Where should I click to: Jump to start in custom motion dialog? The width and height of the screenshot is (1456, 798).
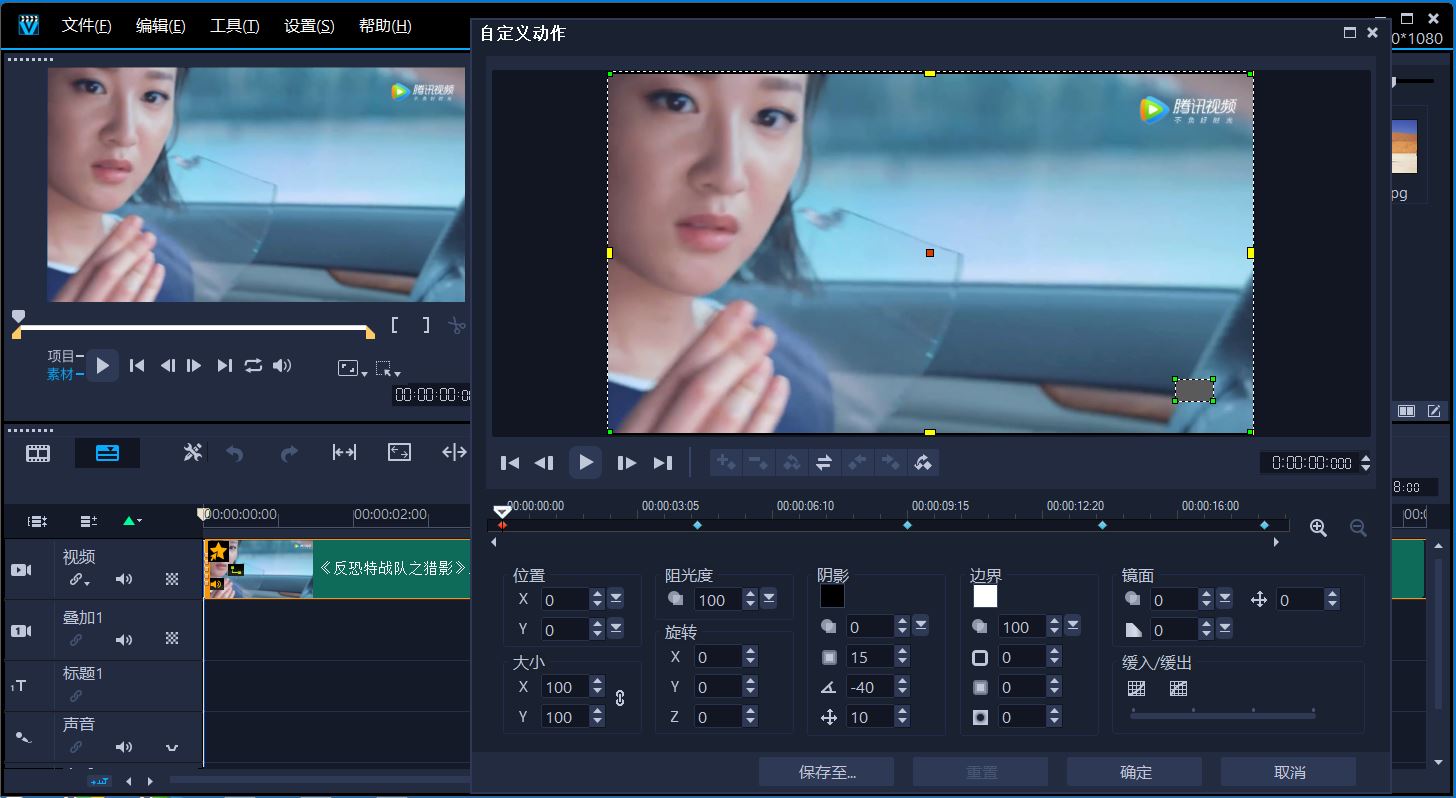tap(510, 462)
